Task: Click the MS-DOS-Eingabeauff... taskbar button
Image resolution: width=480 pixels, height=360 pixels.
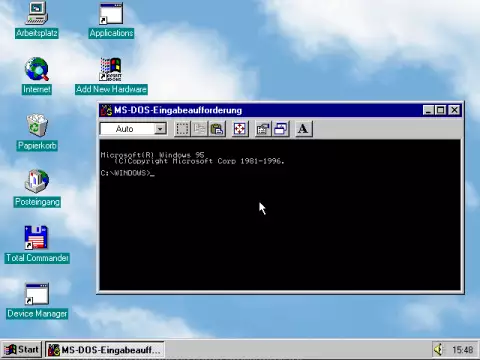Action: tap(105, 350)
